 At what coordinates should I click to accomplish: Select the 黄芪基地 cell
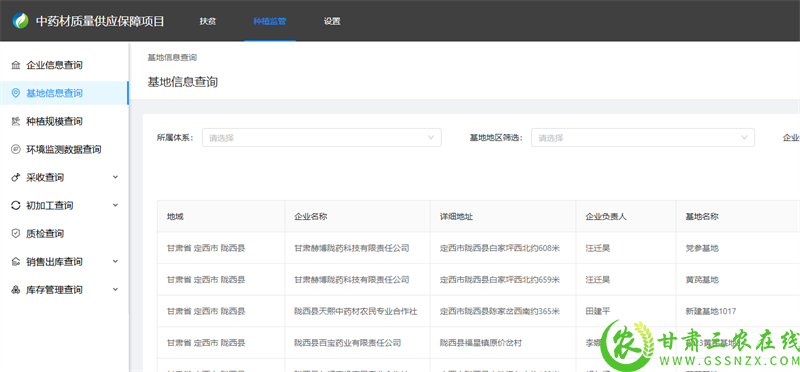[x=702, y=280]
